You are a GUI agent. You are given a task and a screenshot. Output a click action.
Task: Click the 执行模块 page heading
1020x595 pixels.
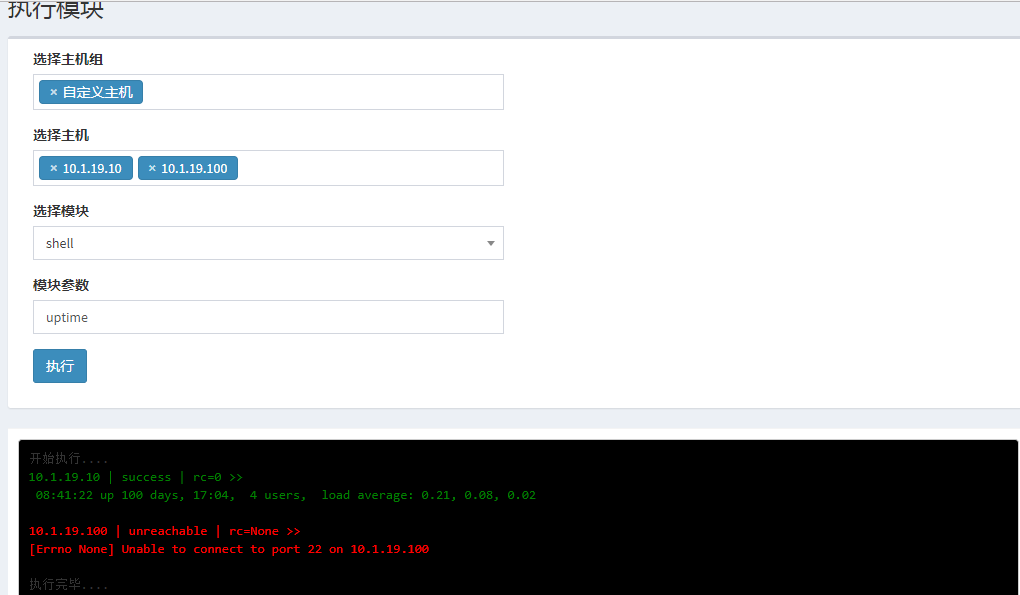(x=55, y=10)
